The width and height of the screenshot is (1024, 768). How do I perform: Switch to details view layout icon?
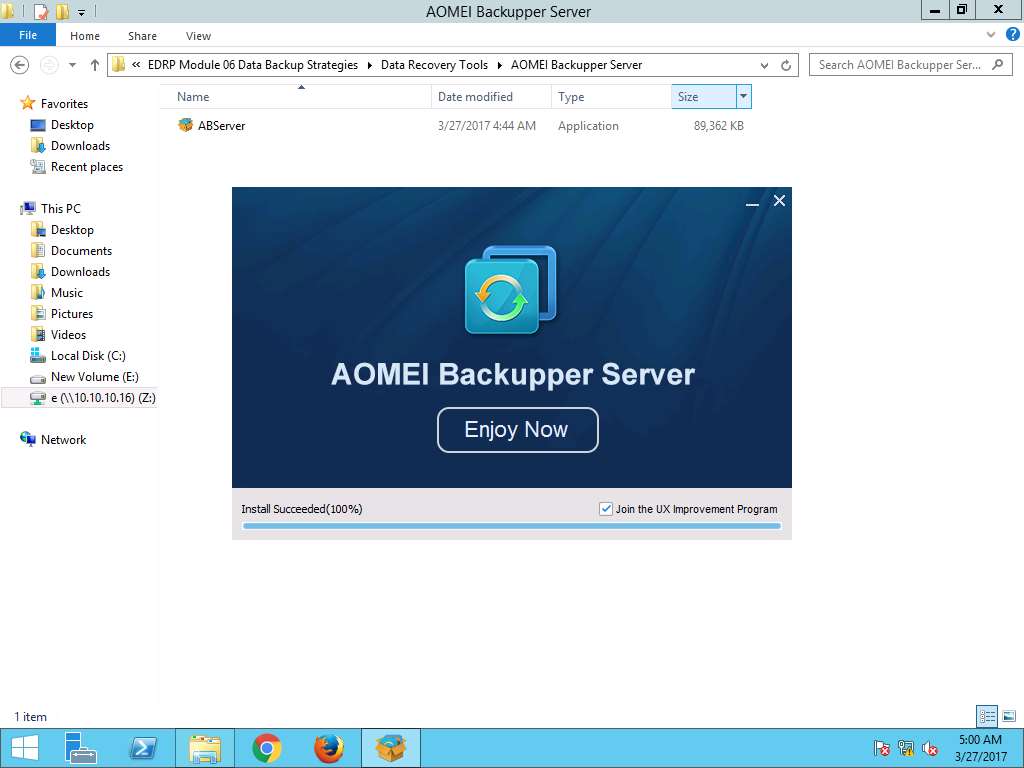(987, 716)
